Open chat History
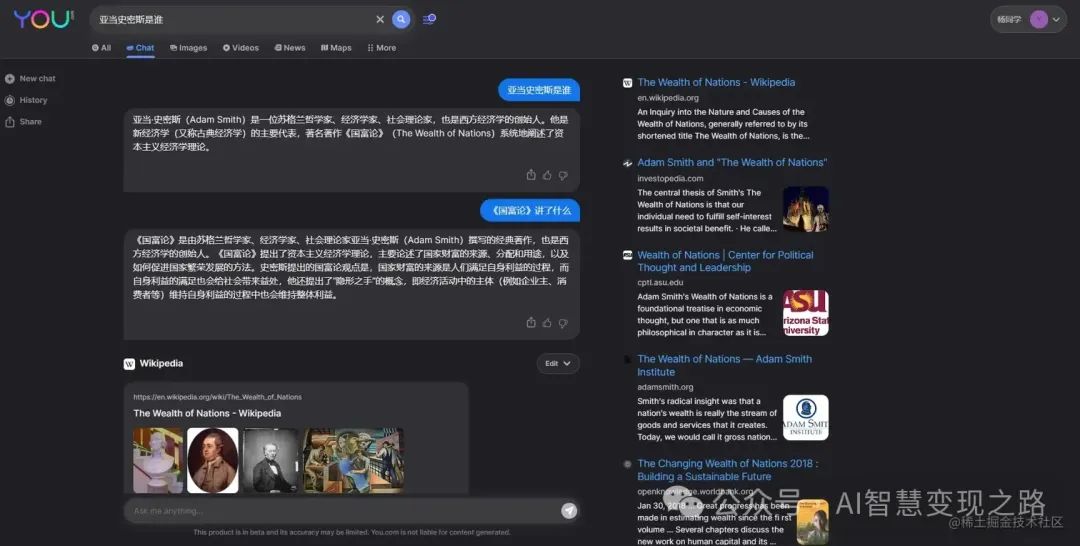 26,100
